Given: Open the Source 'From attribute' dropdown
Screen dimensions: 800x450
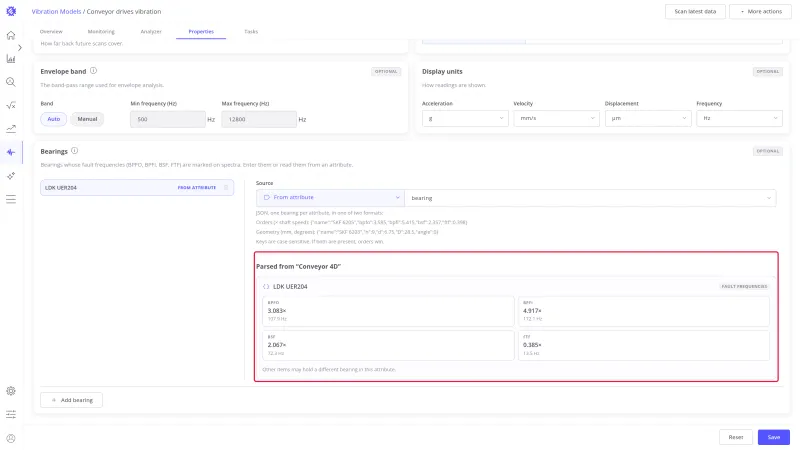Looking at the screenshot, I should pyautogui.click(x=330, y=197).
